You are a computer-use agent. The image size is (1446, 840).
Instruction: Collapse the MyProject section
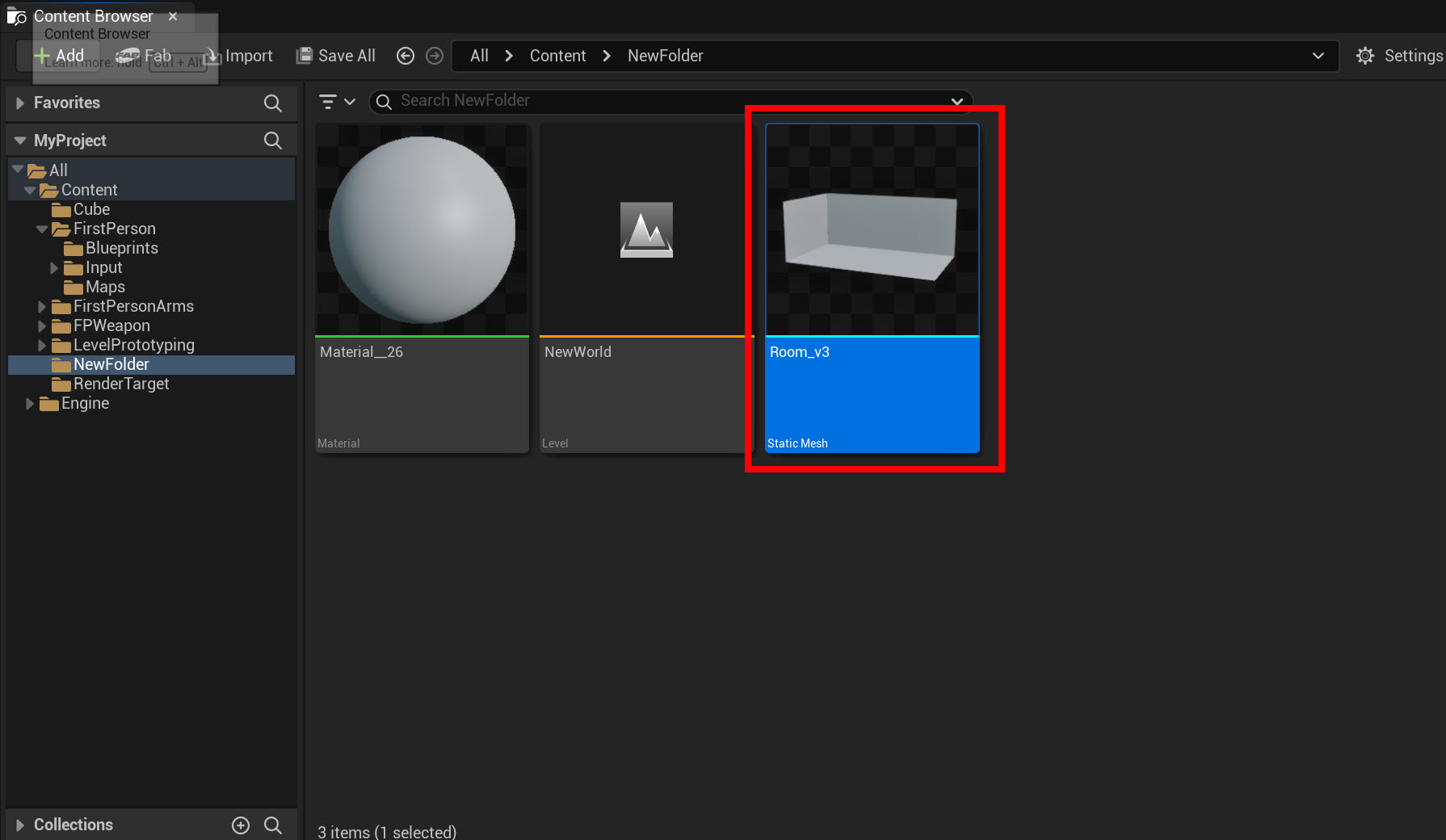click(x=20, y=141)
